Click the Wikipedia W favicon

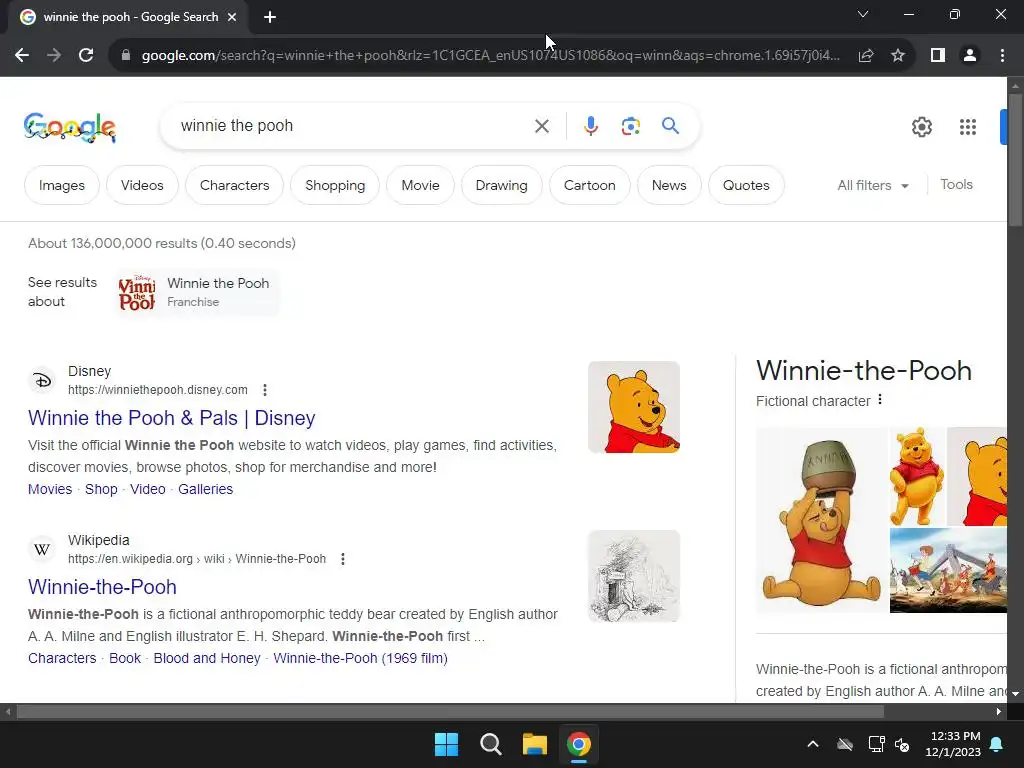[x=42, y=549]
